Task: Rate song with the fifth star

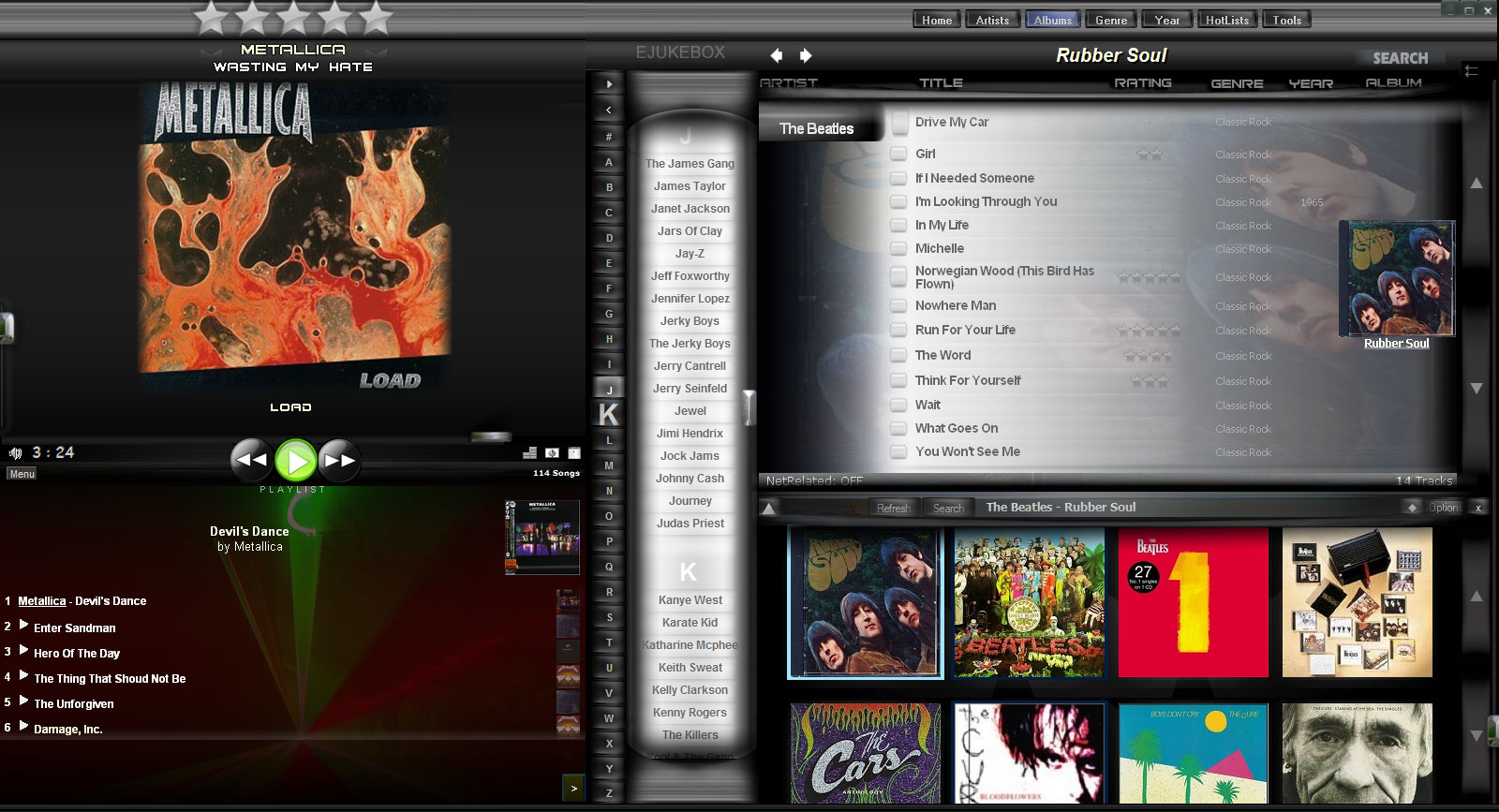Action: pos(376,18)
